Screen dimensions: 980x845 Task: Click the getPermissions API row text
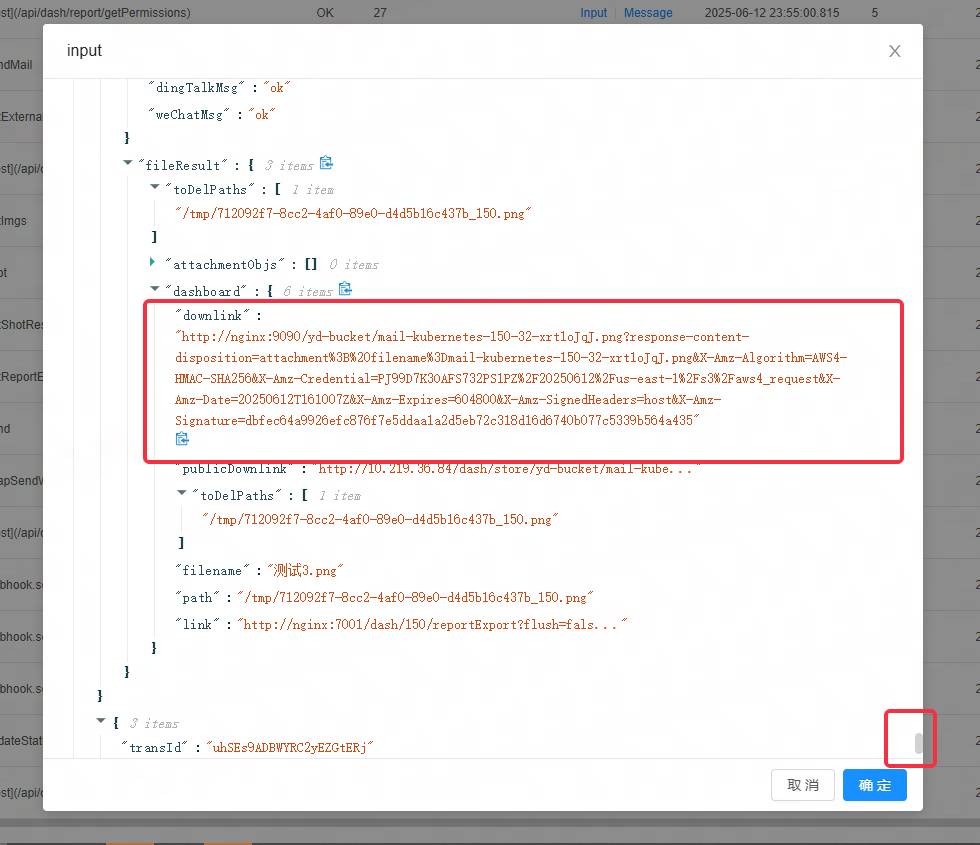96,12
